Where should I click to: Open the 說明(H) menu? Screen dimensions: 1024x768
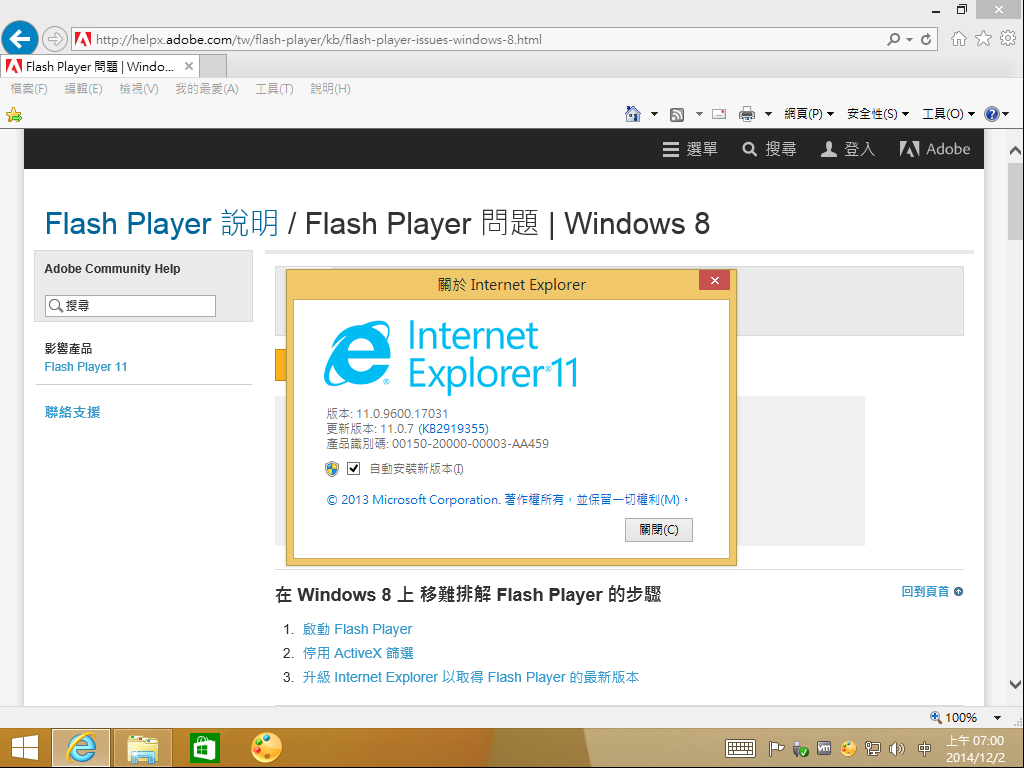330,89
